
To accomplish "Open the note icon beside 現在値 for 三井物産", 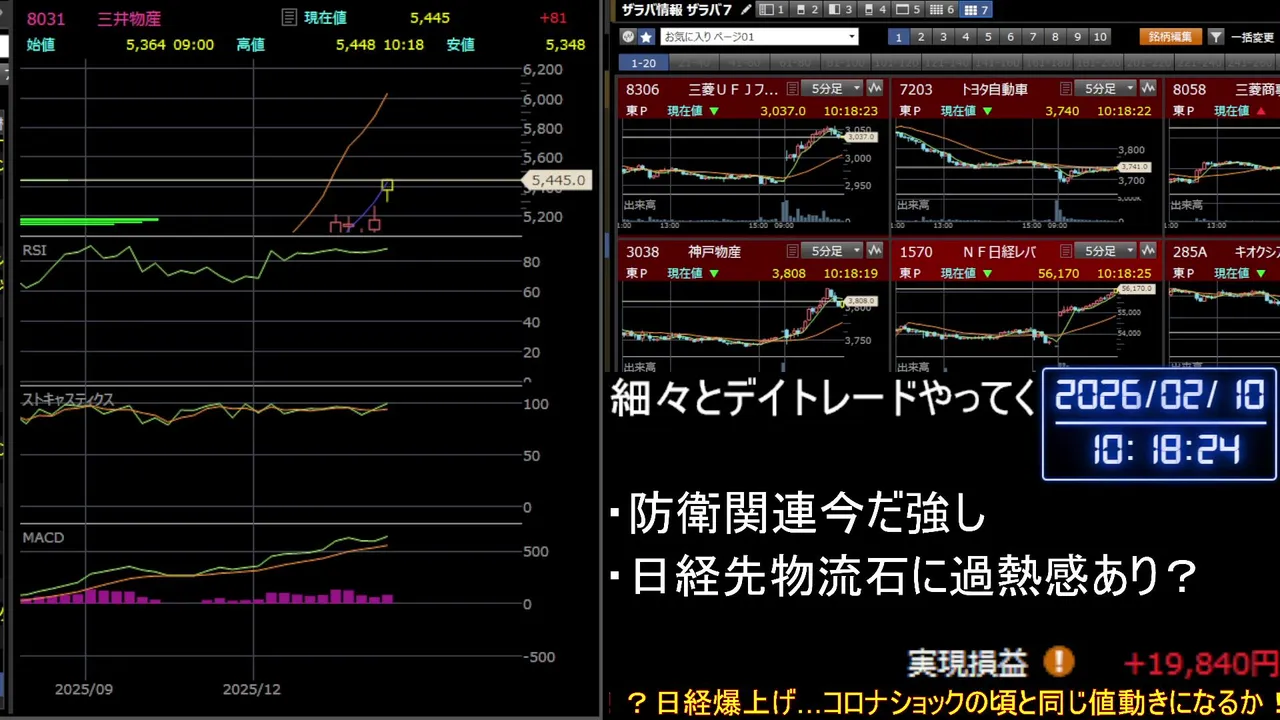I will point(289,18).
